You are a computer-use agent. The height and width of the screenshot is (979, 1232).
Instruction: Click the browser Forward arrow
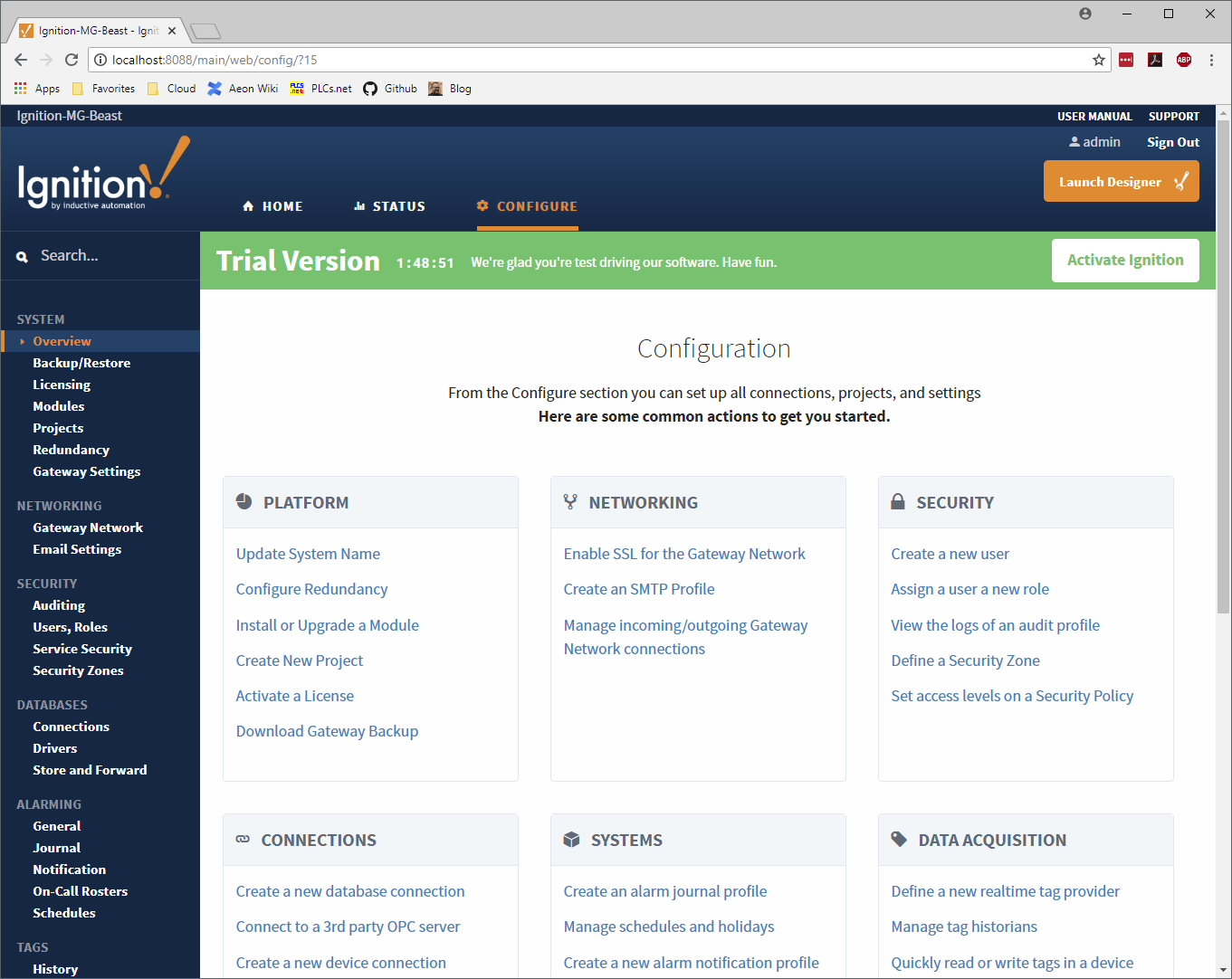point(46,60)
